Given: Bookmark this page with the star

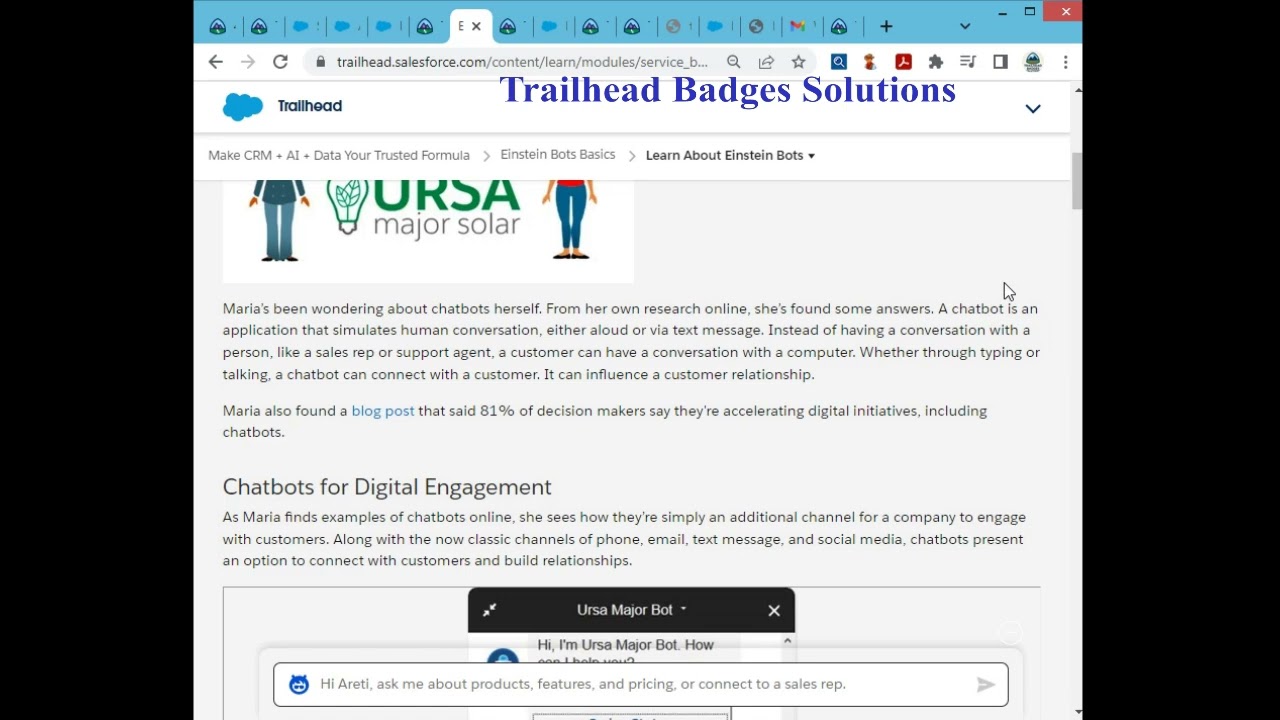Looking at the screenshot, I should [798, 62].
